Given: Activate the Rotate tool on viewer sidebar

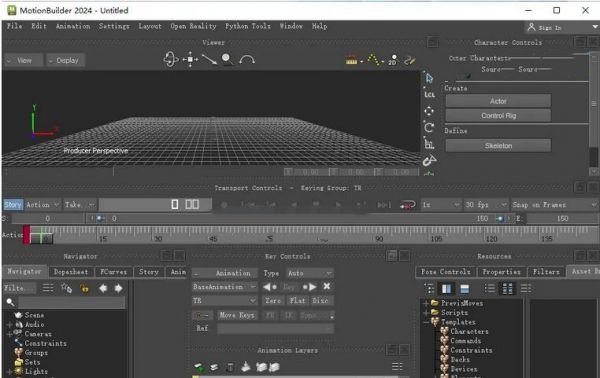Looking at the screenshot, I should (x=429, y=127).
